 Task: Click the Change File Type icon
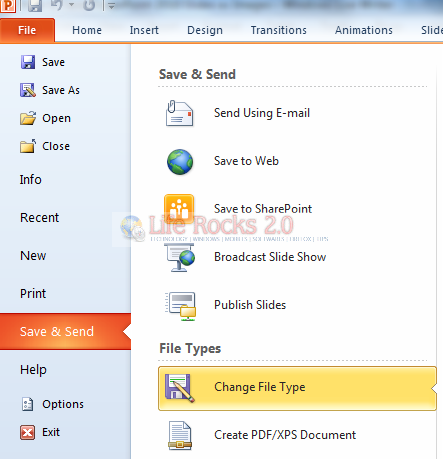tap(180, 387)
